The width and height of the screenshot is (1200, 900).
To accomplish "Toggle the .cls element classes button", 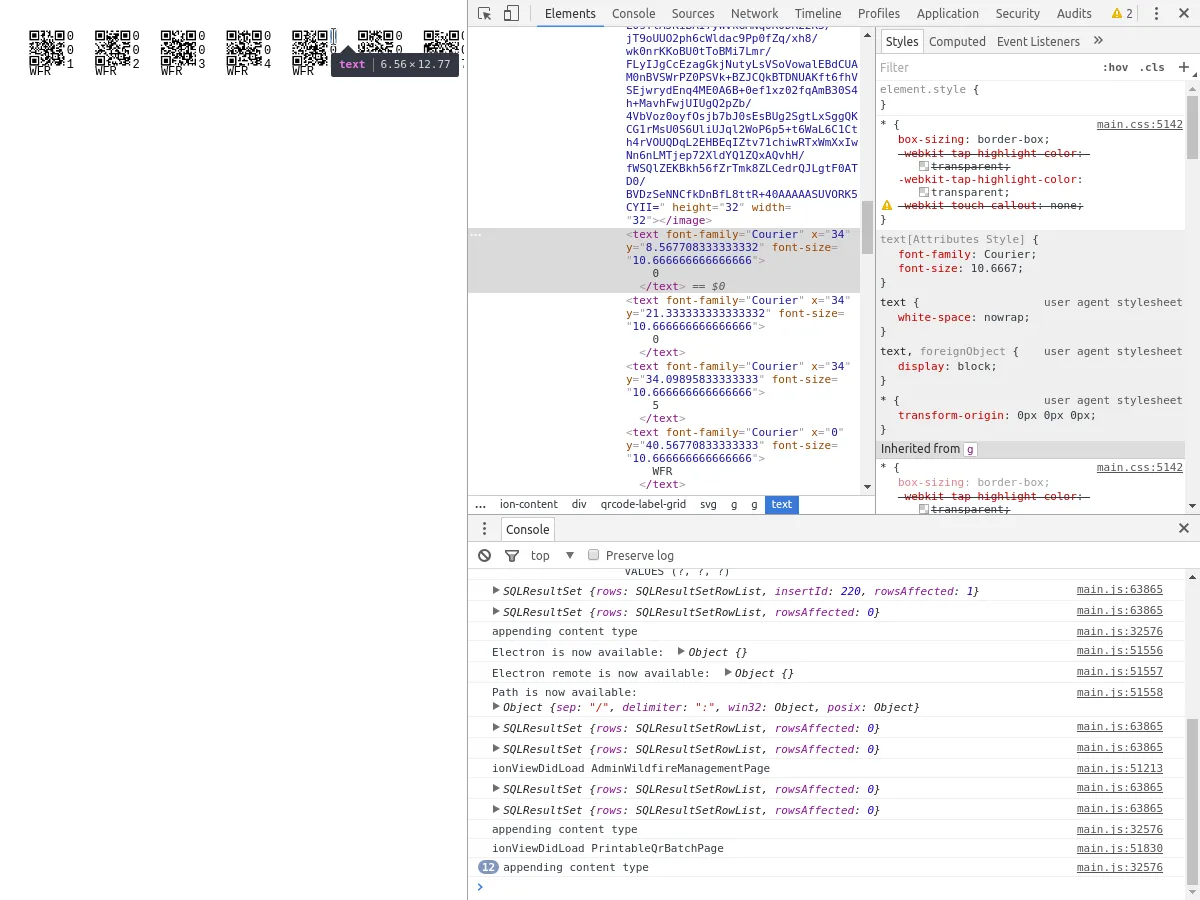I will pyautogui.click(x=1153, y=67).
